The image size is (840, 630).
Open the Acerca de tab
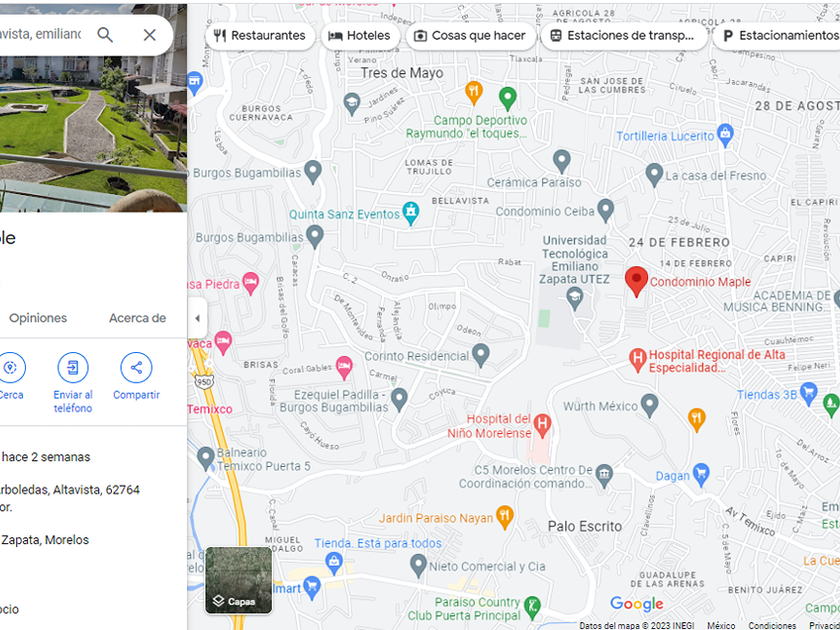(x=138, y=318)
